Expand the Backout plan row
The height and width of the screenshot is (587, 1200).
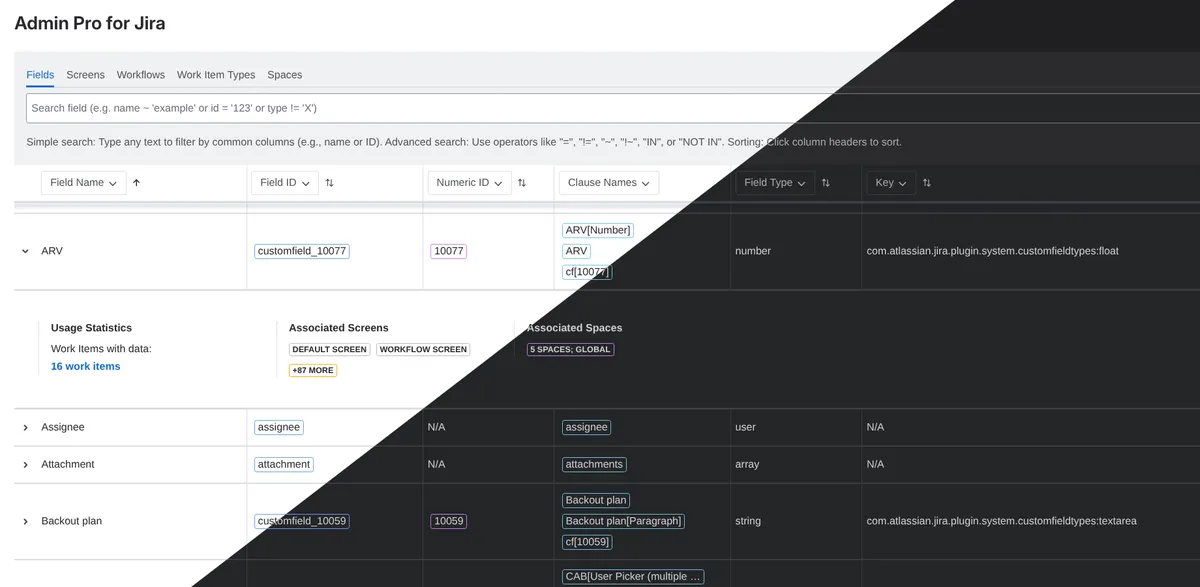(x=25, y=522)
